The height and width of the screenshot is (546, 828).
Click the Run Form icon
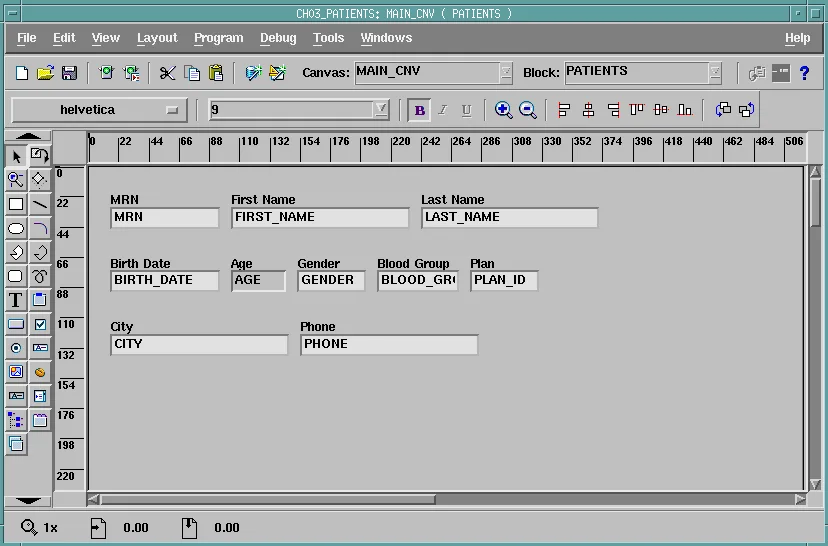point(107,73)
